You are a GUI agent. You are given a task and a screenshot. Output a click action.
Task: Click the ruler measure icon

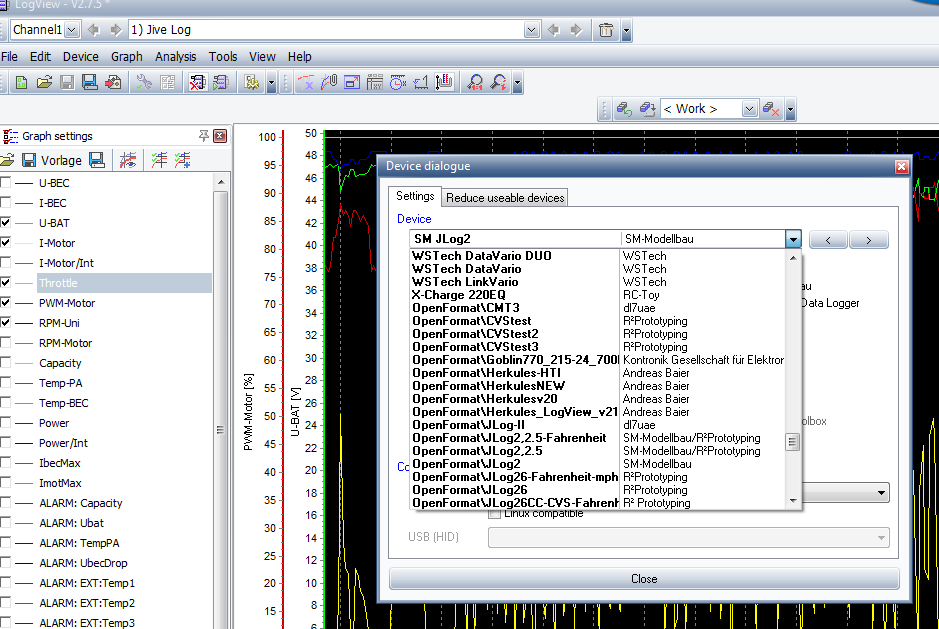(421, 83)
